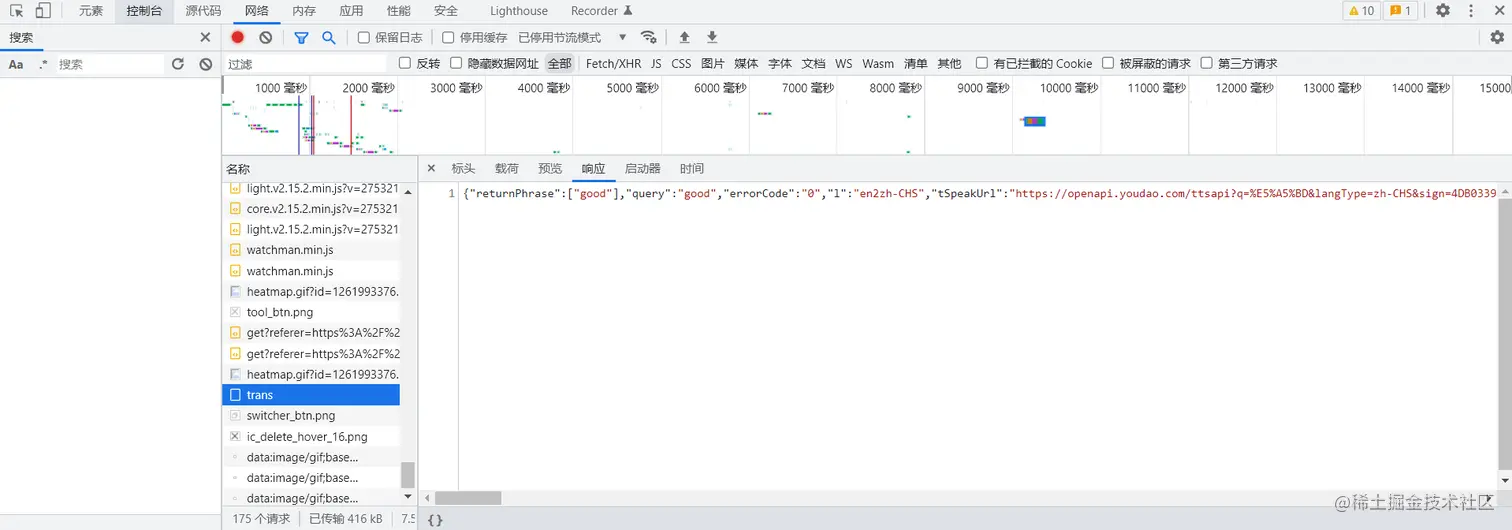The height and width of the screenshot is (530, 1512).
Task: Open the 标头 details tab
Action: [x=463, y=168]
